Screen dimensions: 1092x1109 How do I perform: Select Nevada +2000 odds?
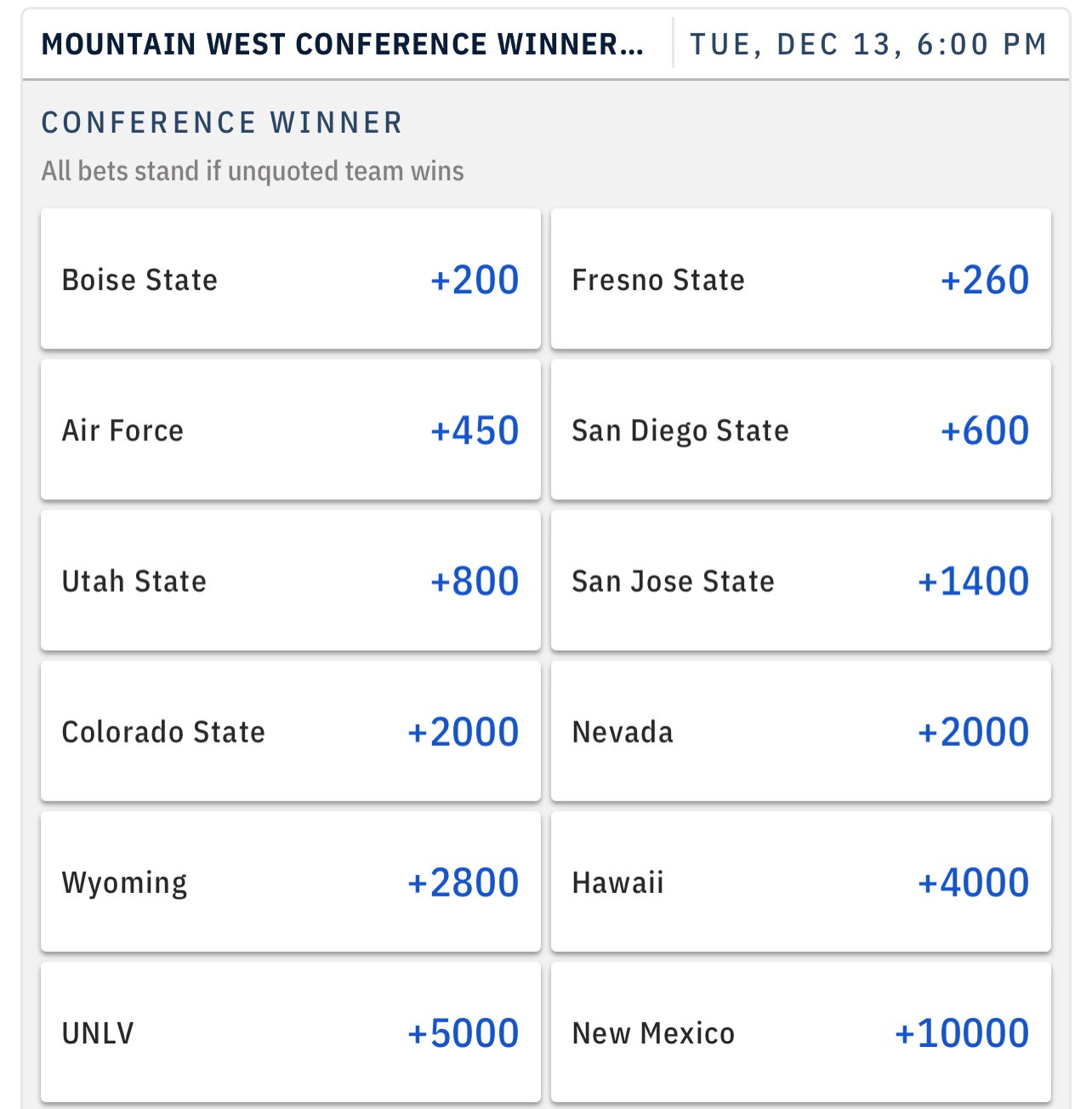[x=800, y=731]
